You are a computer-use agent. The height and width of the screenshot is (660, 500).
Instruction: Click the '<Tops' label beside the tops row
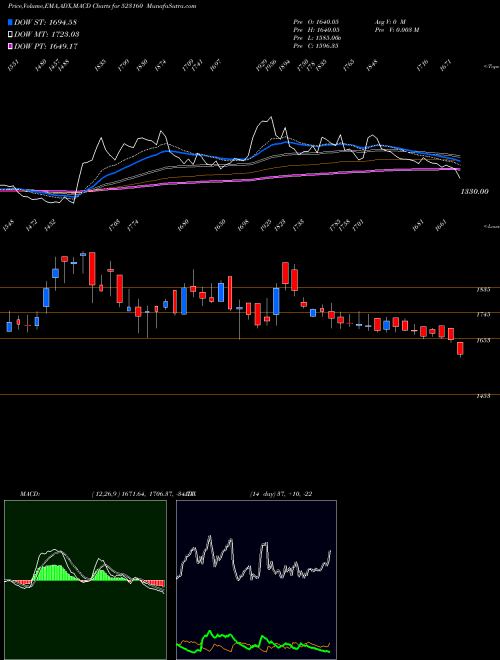[x=491, y=67]
